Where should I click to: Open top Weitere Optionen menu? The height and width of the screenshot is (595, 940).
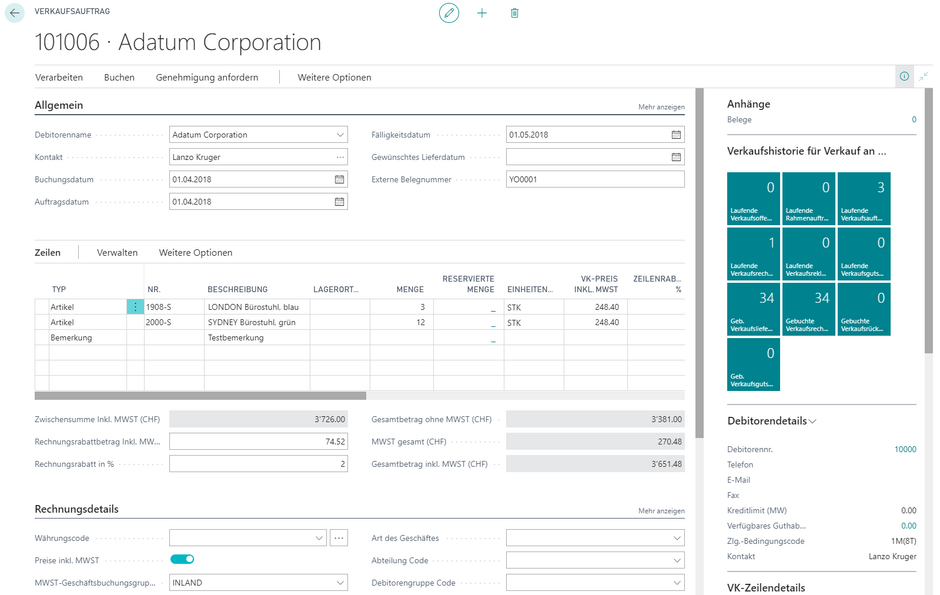[x=335, y=77]
